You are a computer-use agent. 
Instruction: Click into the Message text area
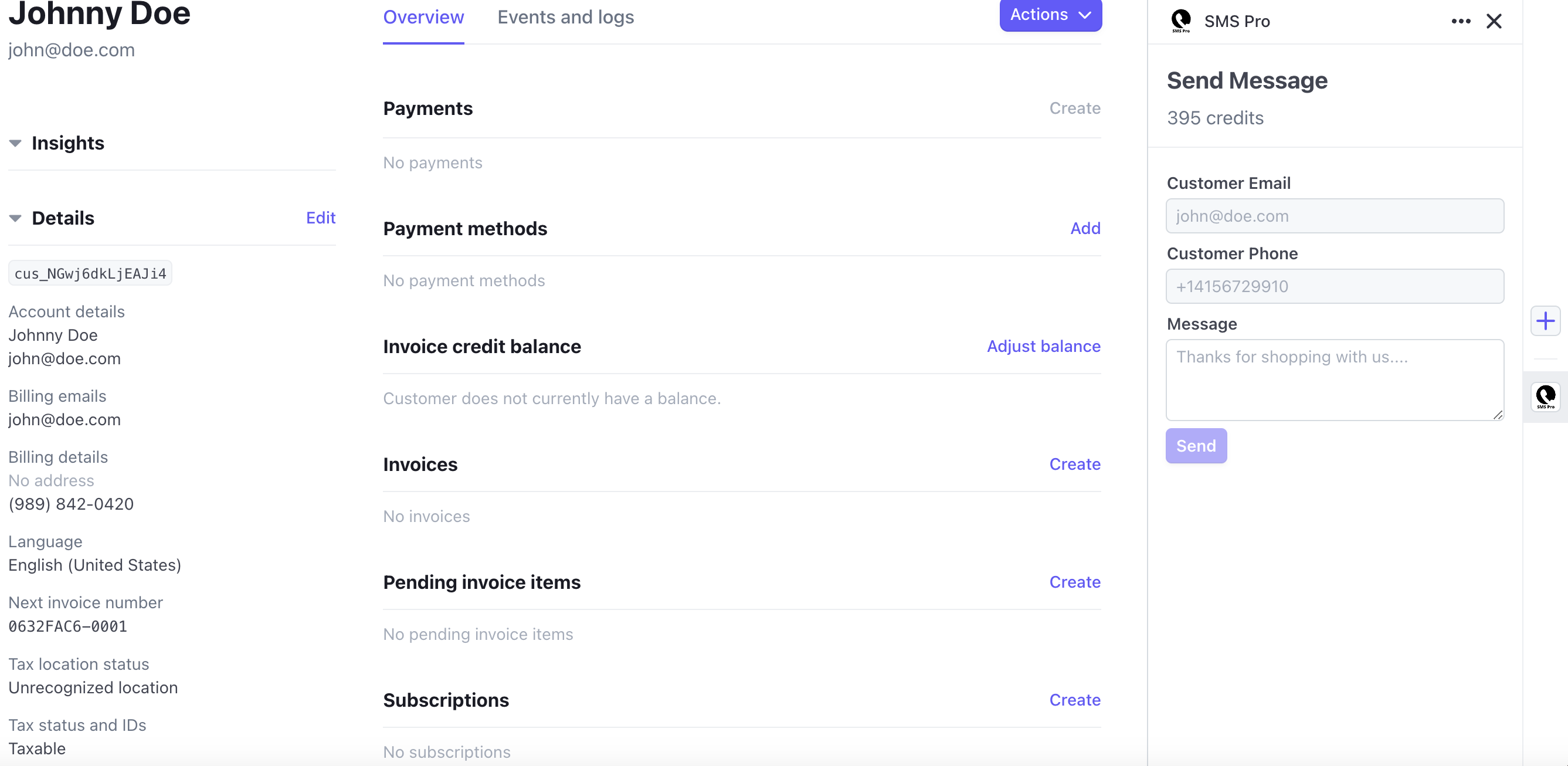[1334, 380]
